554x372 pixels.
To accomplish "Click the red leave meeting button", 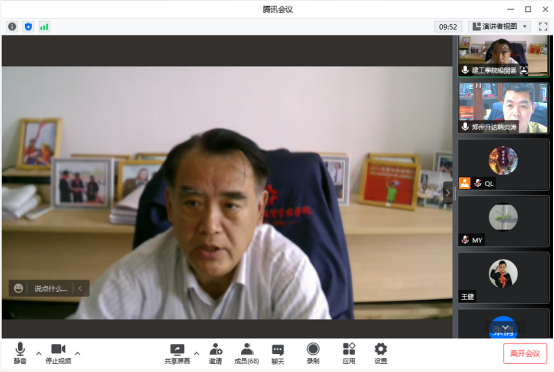I will click(x=525, y=353).
